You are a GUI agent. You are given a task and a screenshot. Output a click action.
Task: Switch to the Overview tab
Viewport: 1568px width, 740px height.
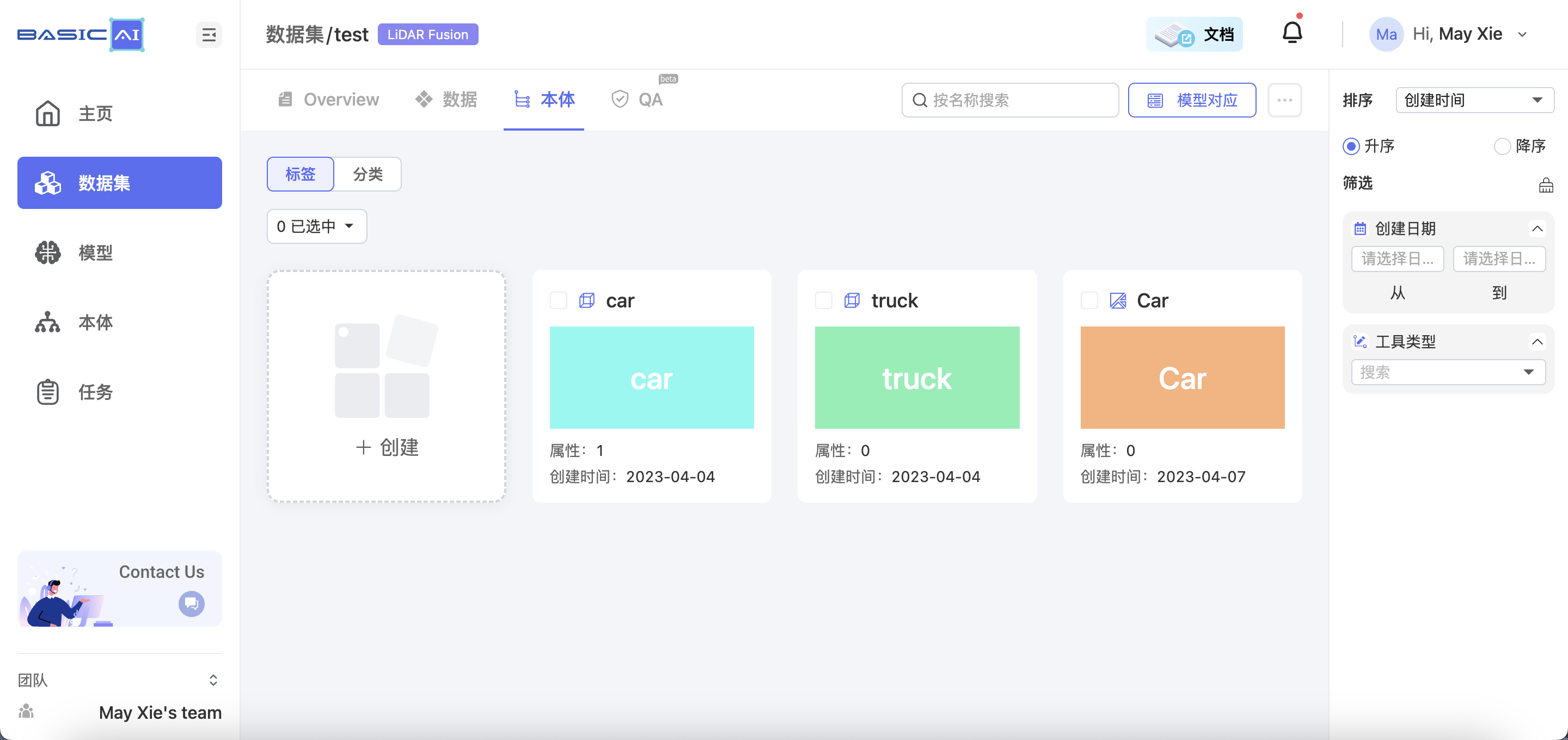pyautogui.click(x=328, y=99)
